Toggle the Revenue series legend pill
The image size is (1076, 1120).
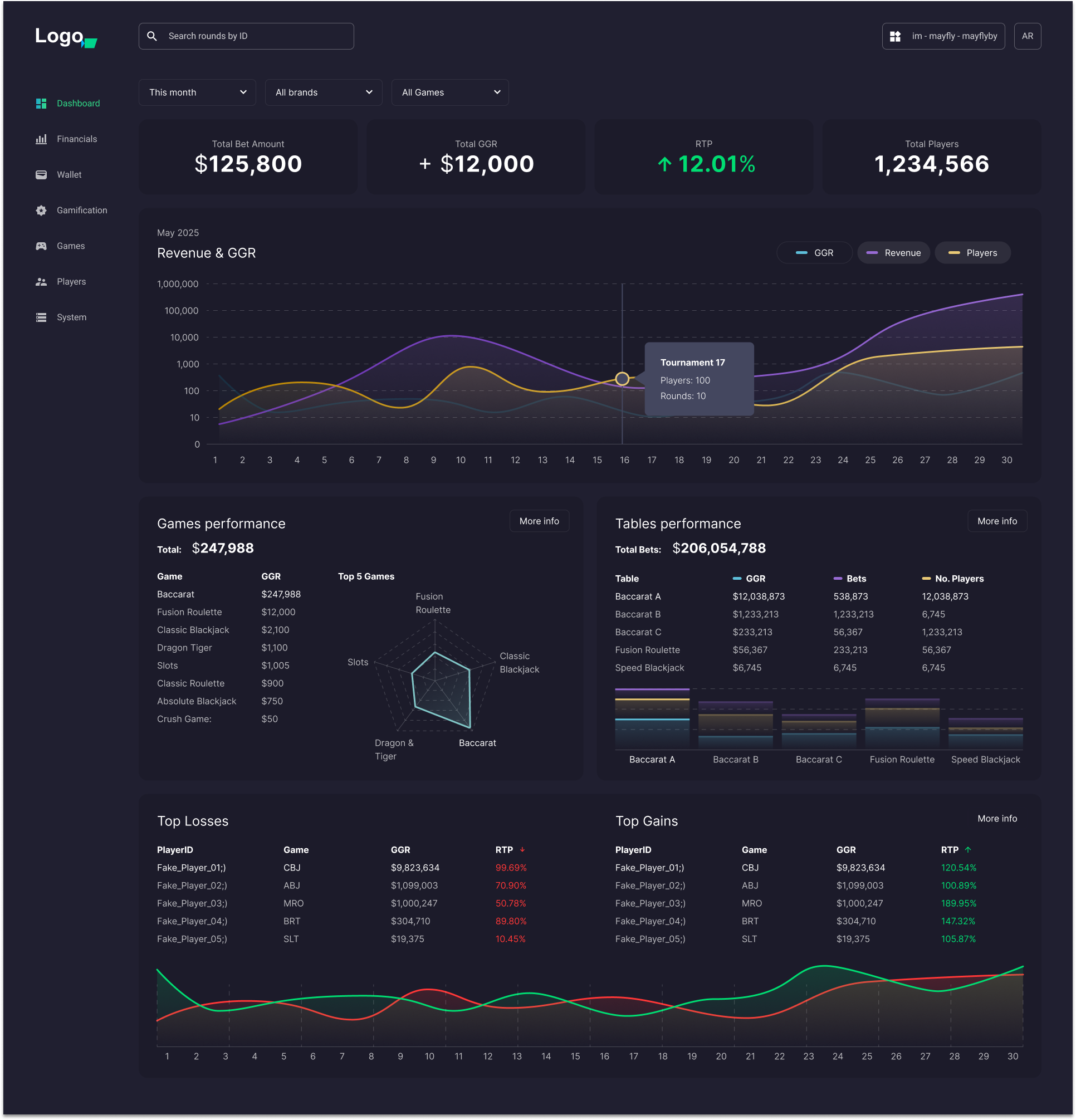click(x=893, y=252)
